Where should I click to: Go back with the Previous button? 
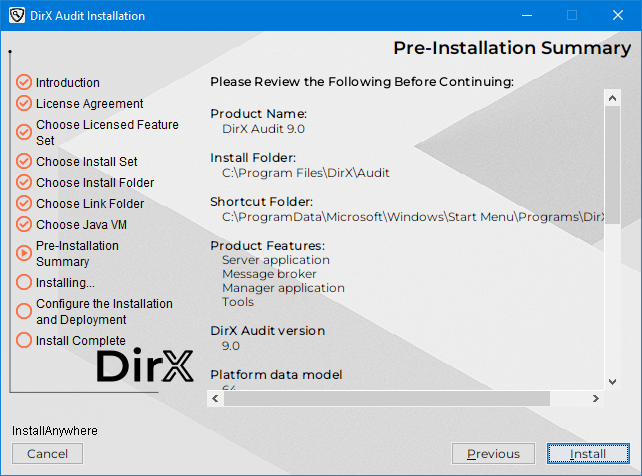pyautogui.click(x=493, y=454)
